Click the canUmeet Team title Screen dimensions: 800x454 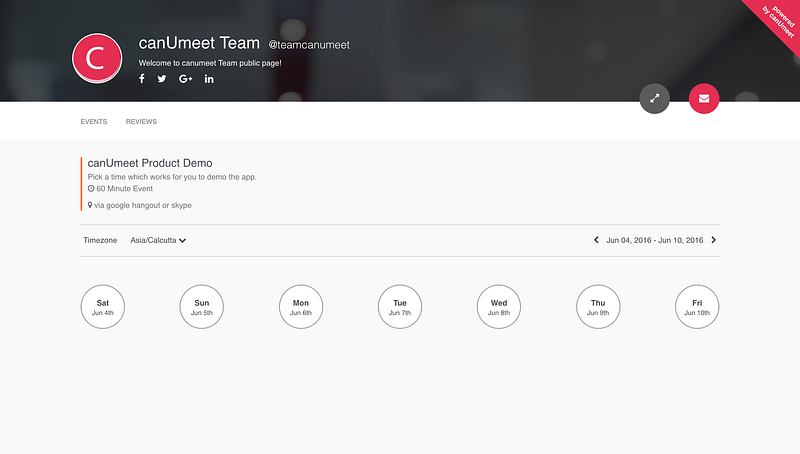point(199,43)
